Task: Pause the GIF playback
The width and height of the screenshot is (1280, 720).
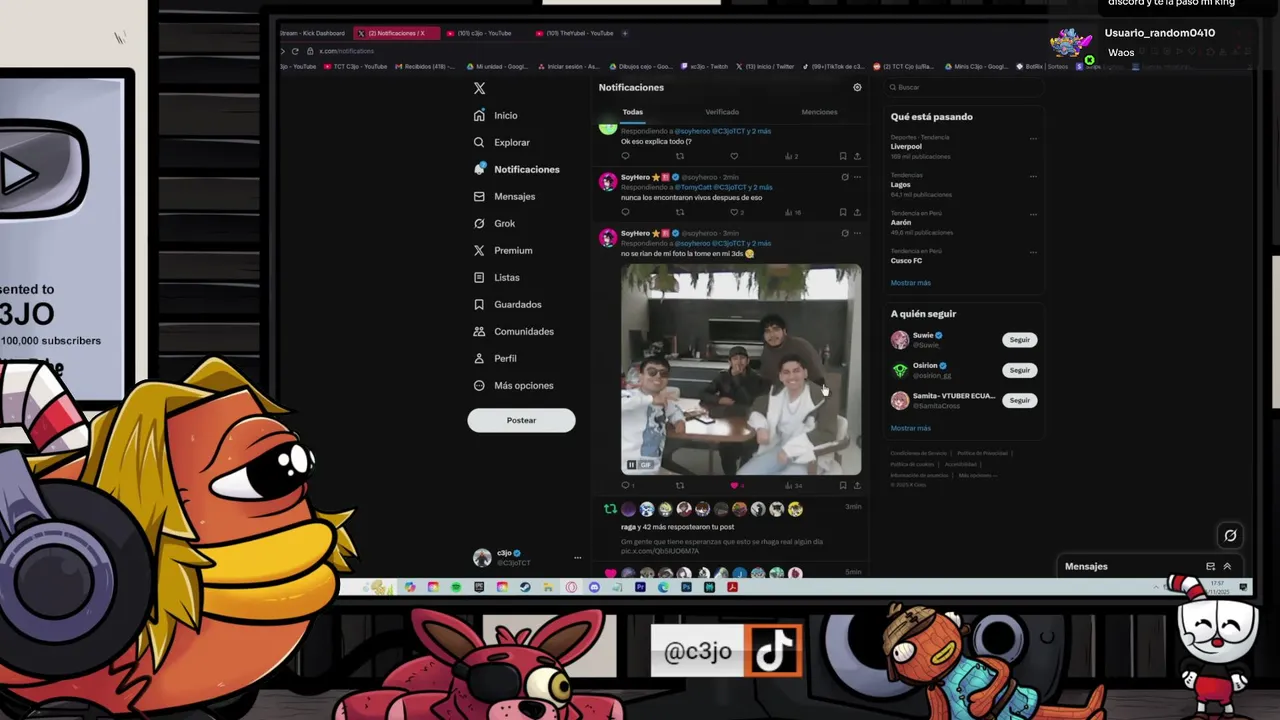Action: 632,465
